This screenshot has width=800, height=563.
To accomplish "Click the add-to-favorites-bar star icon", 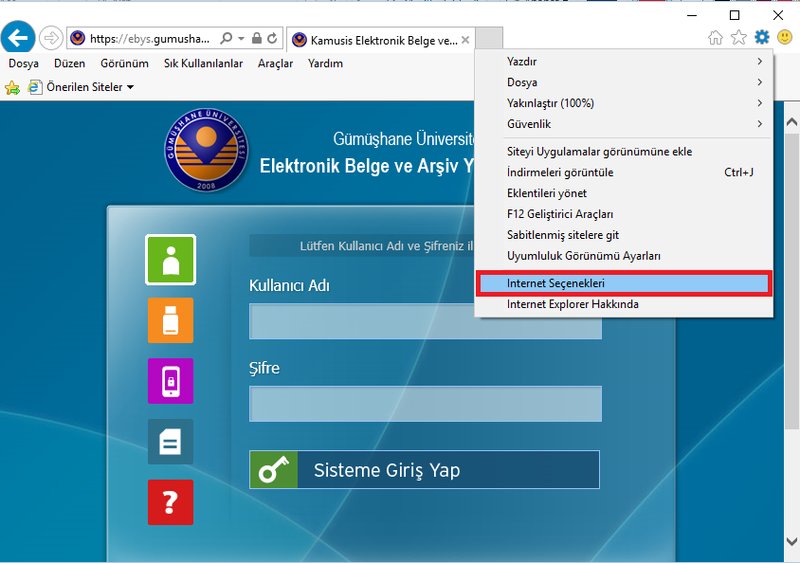I will (12, 88).
